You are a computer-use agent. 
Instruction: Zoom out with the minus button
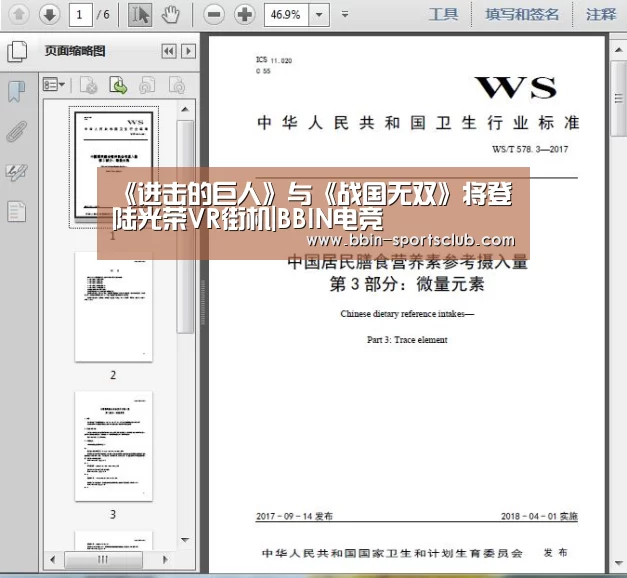point(214,15)
